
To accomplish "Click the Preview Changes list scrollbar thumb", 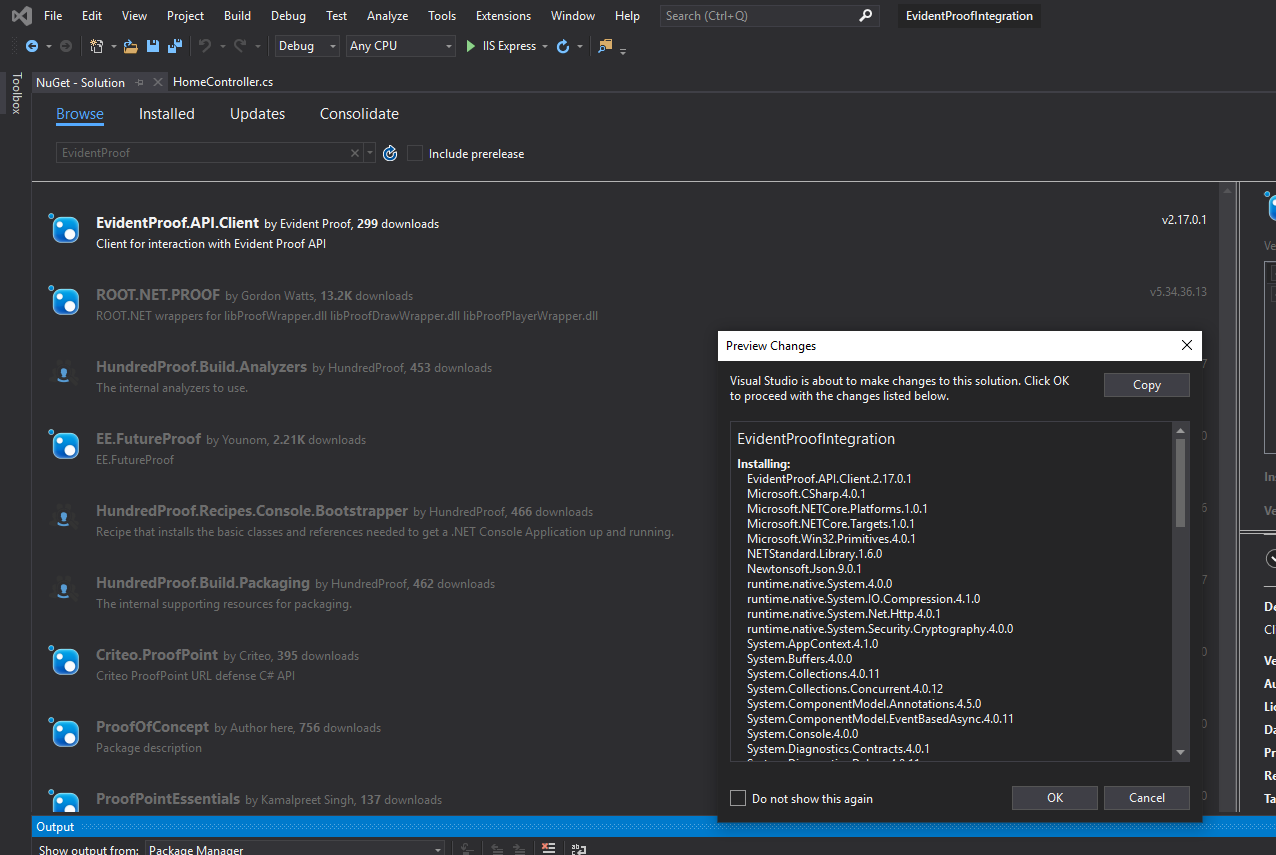I will [x=1180, y=483].
